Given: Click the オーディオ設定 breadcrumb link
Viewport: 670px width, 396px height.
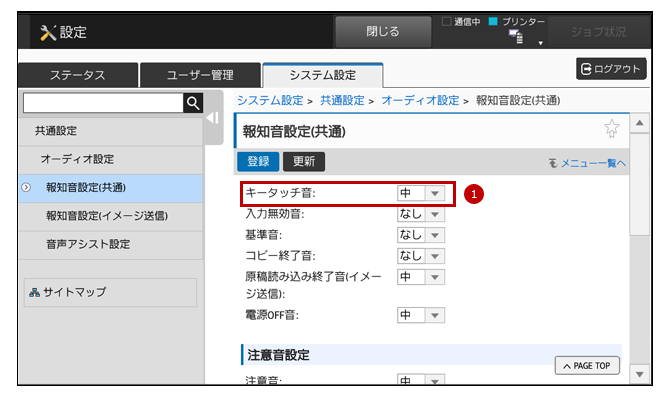Looking at the screenshot, I should coord(420,101).
